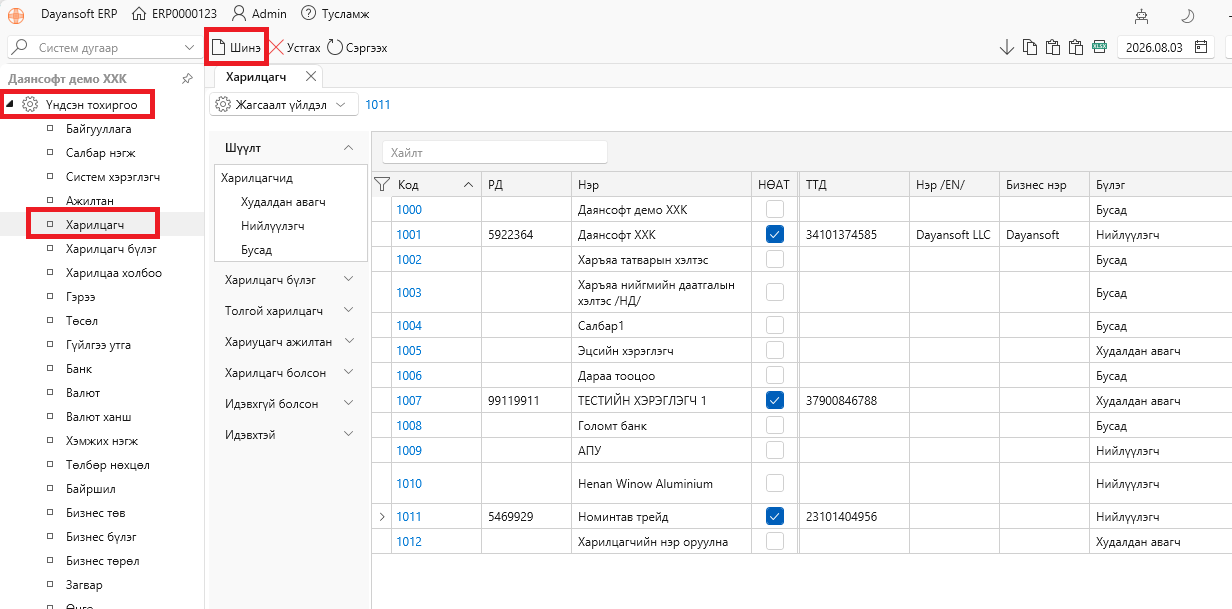Open Гэрээ in sidebar
1232x609 pixels.
[81, 297]
